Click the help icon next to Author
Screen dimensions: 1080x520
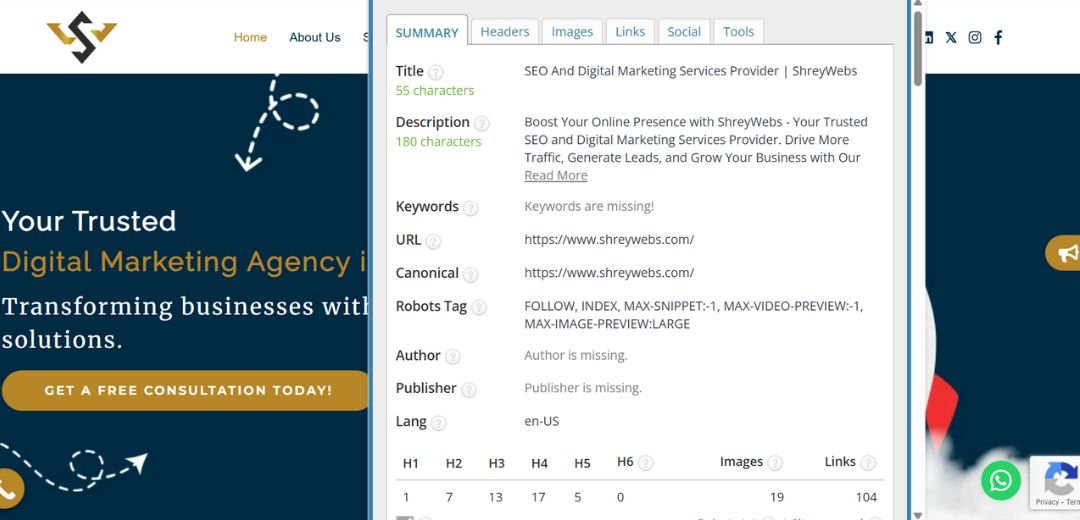(452, 357)
